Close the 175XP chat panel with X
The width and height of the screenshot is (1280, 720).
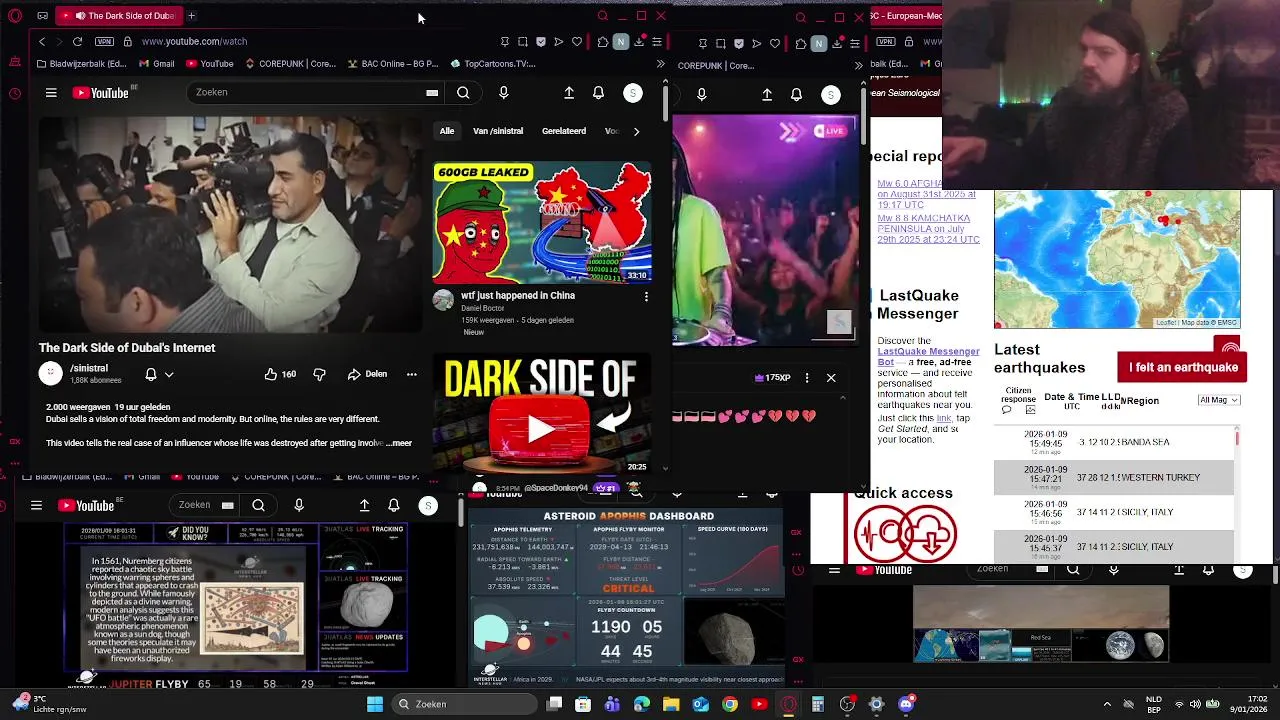coord(831,378)
